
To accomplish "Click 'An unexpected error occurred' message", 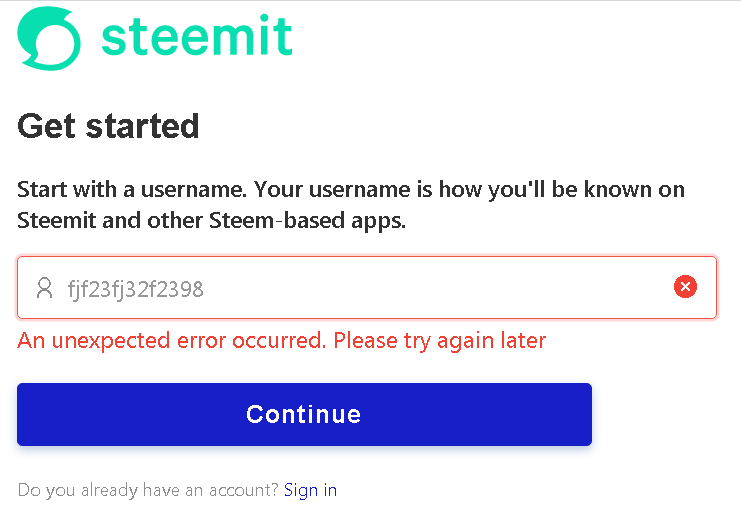I will tap(171, 341).
